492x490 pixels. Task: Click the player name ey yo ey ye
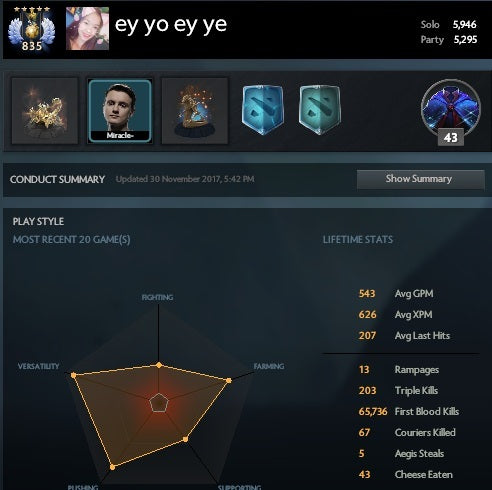171,25
